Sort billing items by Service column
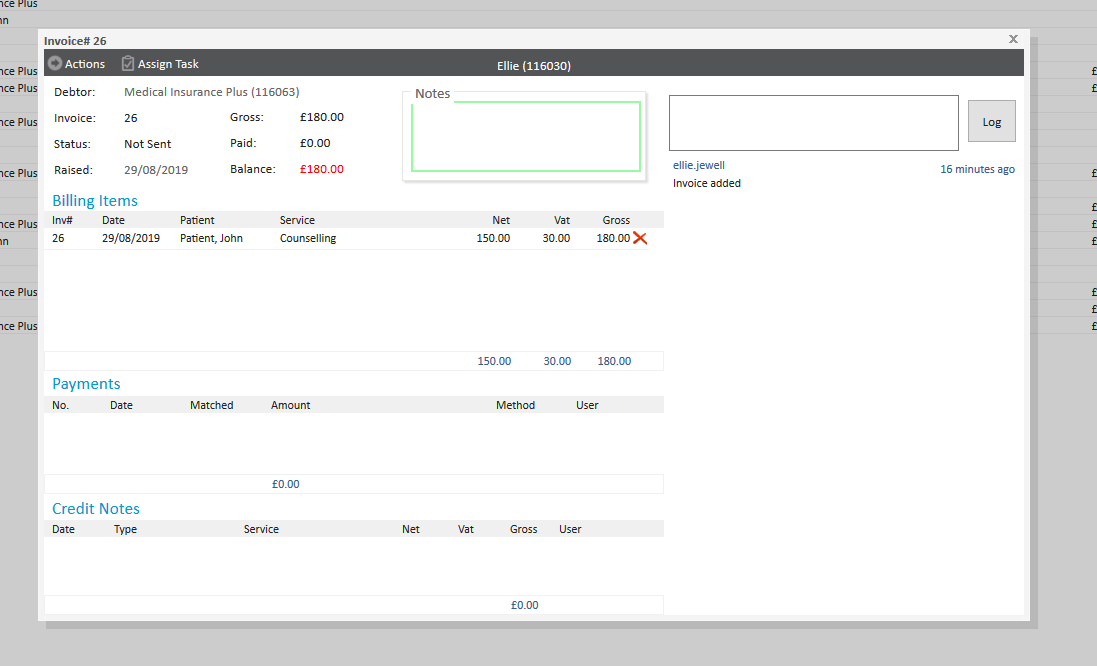Screen dimensions: 1097x666 tap(297, 220)
